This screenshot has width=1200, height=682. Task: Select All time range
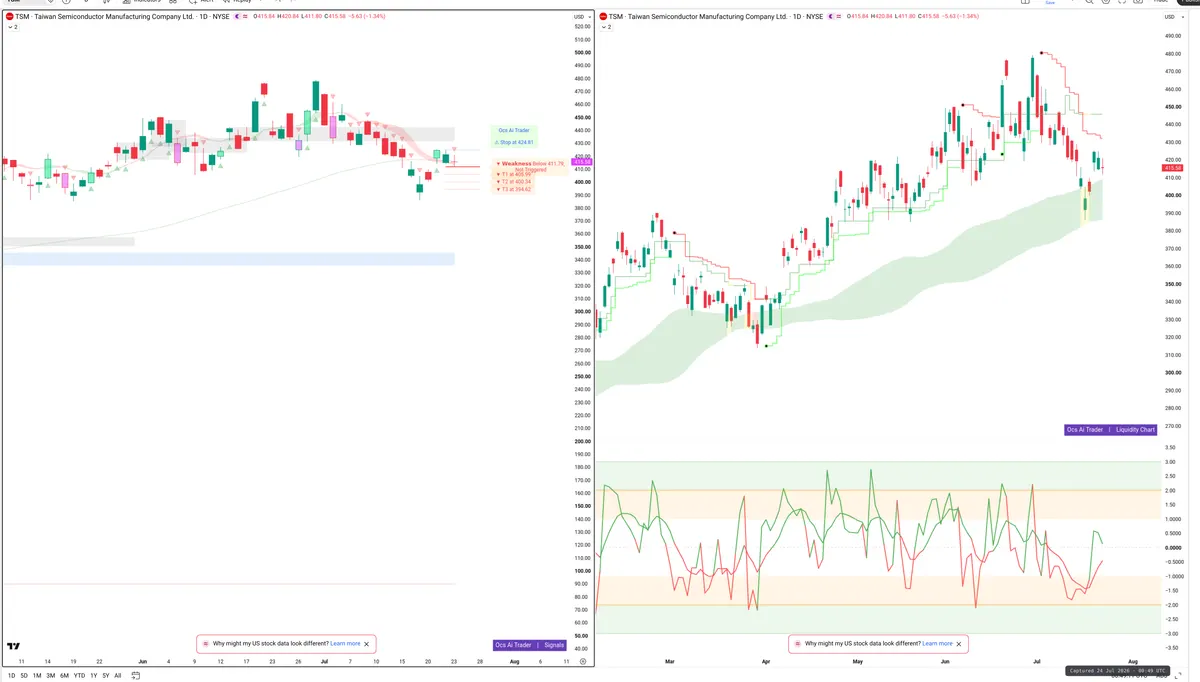tap(117, 676)
